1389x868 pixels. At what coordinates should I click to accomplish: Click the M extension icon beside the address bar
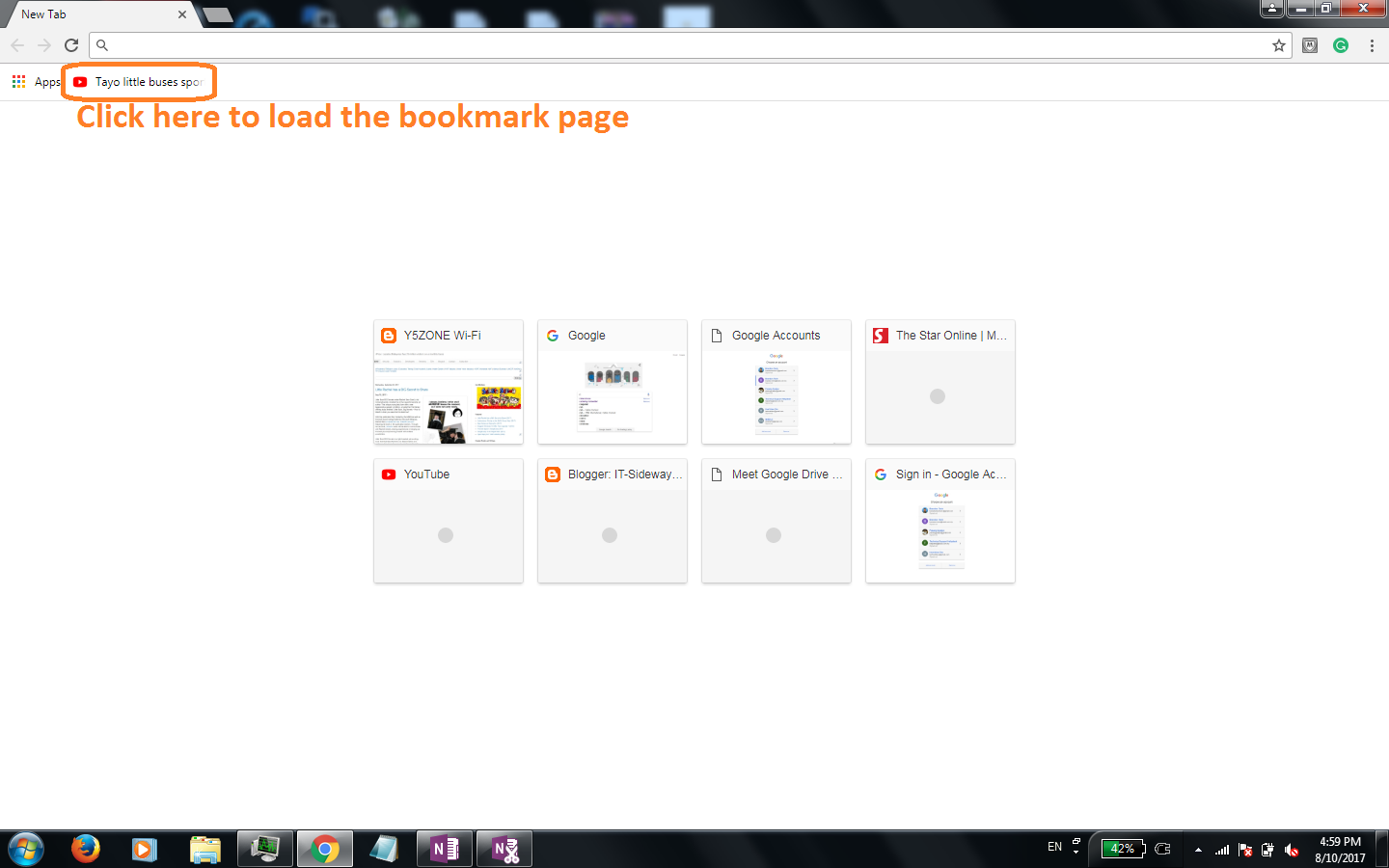1309,44
